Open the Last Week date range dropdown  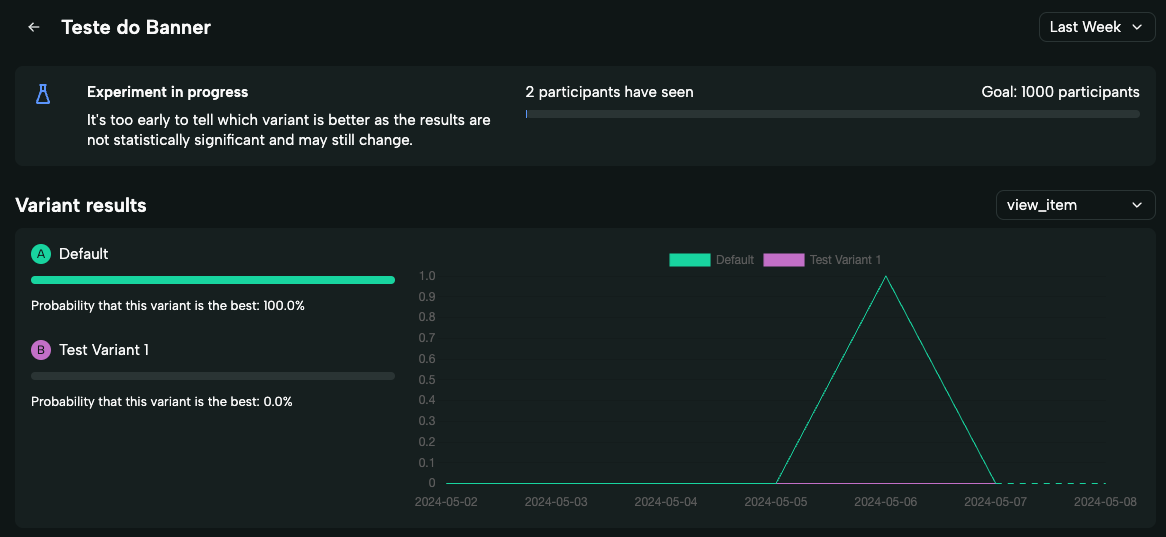pyautogui.click(x=1096, y=28)
